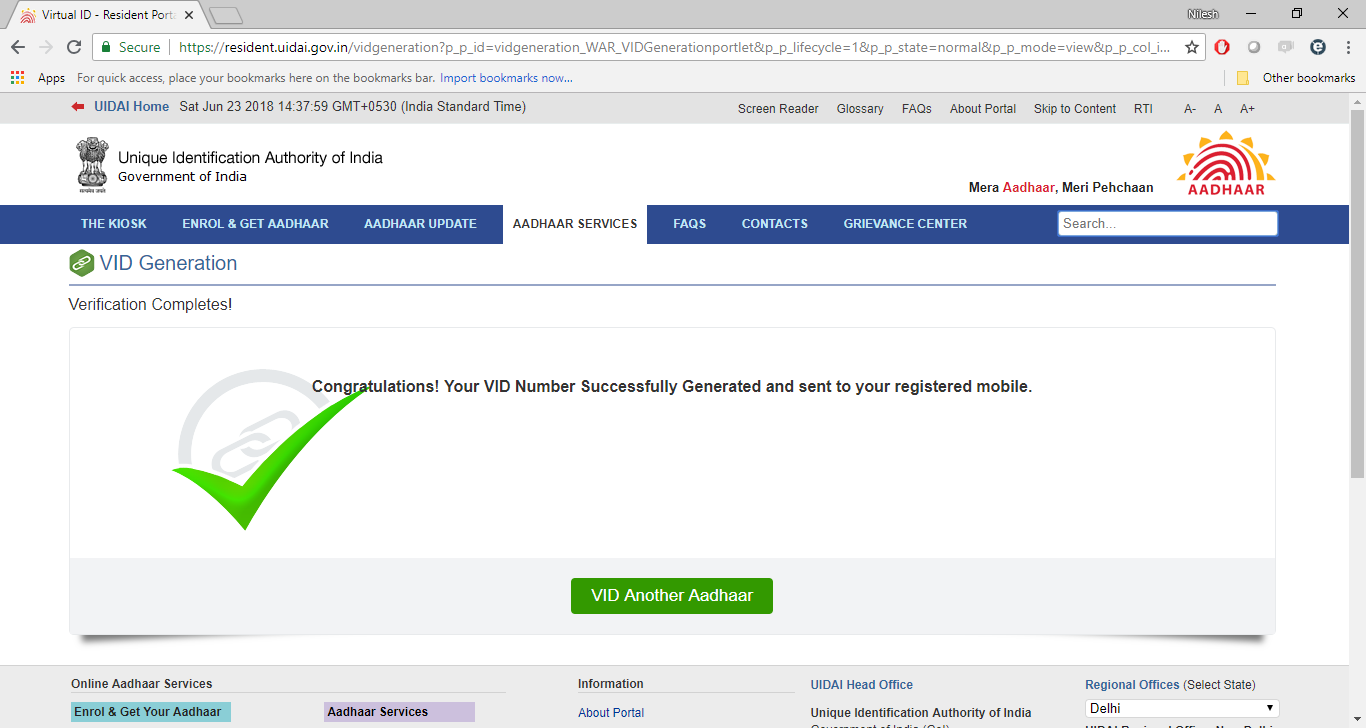Open the Apps grid shortcut in bookmarks bar
The width and height of the screenshot is (1366, 728).
tap(37, 78)
